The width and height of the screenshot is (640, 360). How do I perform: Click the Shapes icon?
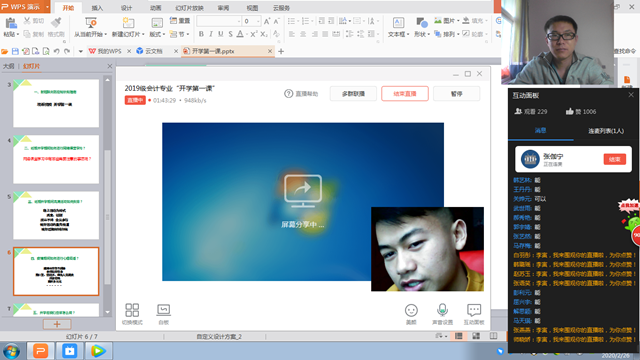422,22
